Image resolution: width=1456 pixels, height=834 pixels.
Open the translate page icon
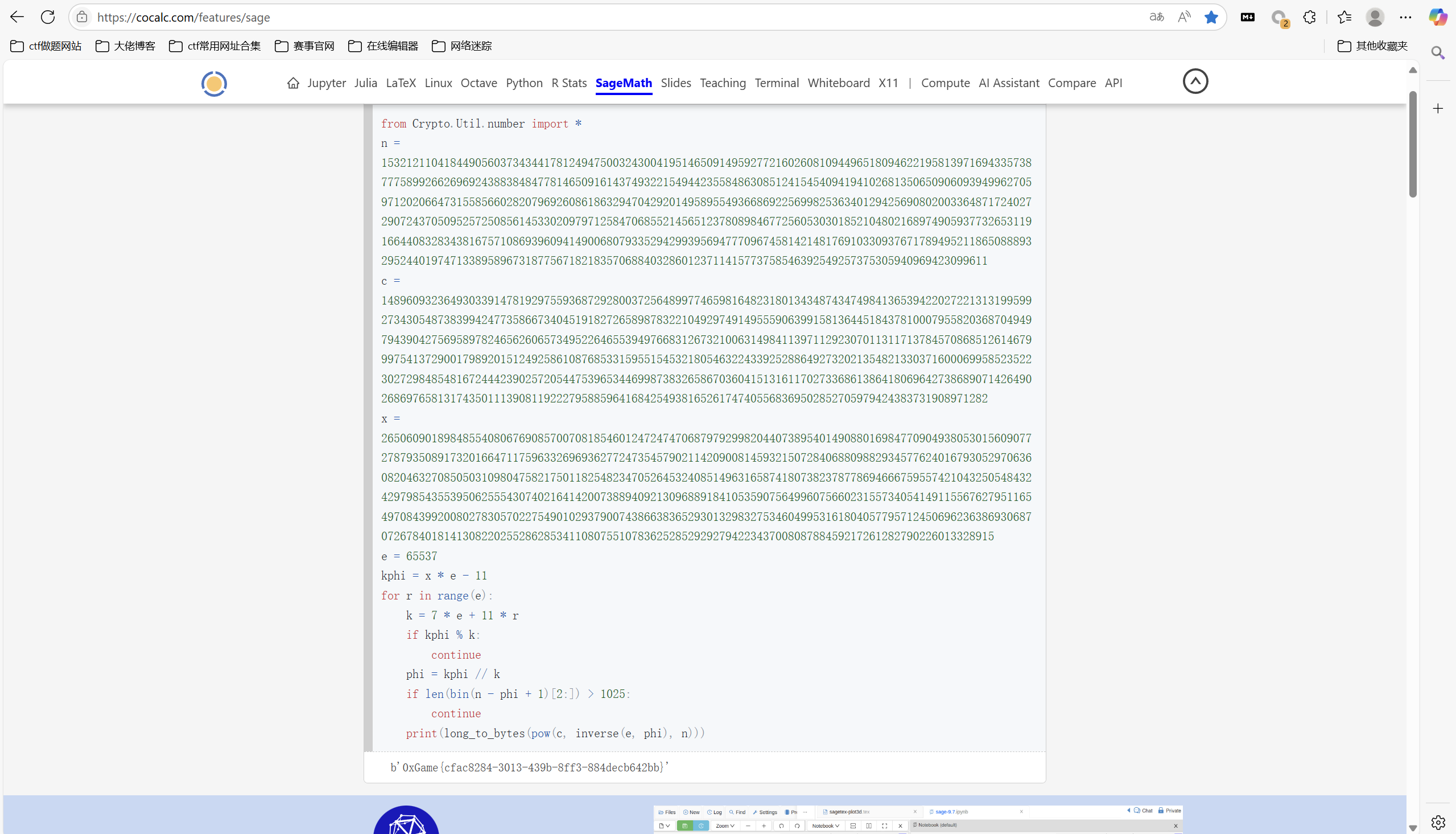1156,17
